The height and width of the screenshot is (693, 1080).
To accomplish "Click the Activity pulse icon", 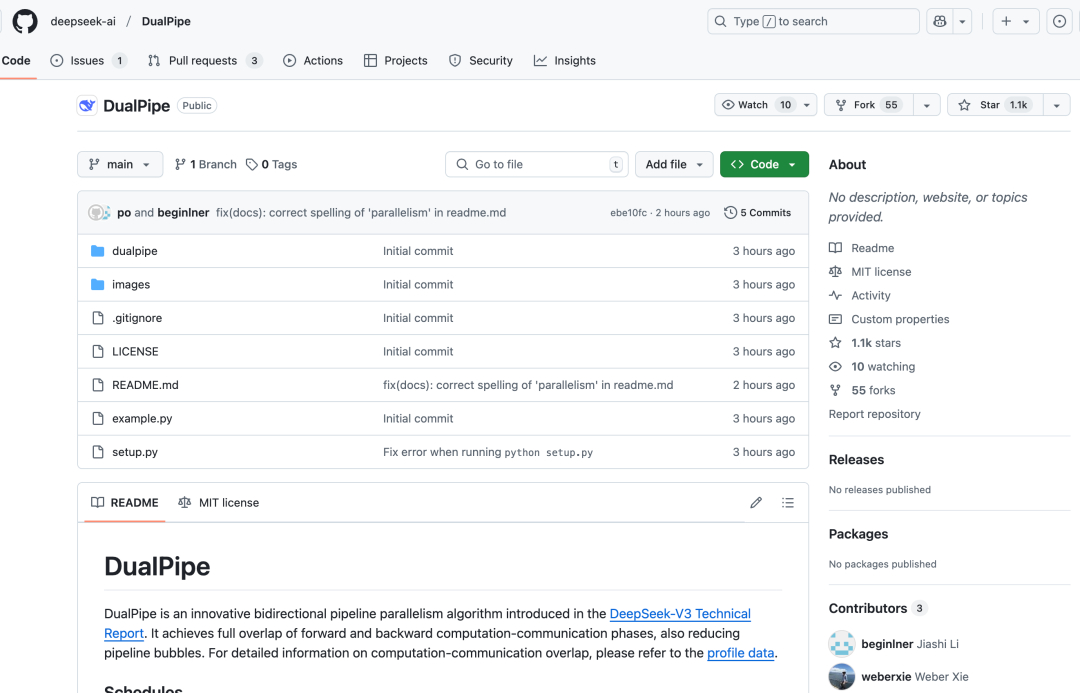I will [x=835, y=296].
